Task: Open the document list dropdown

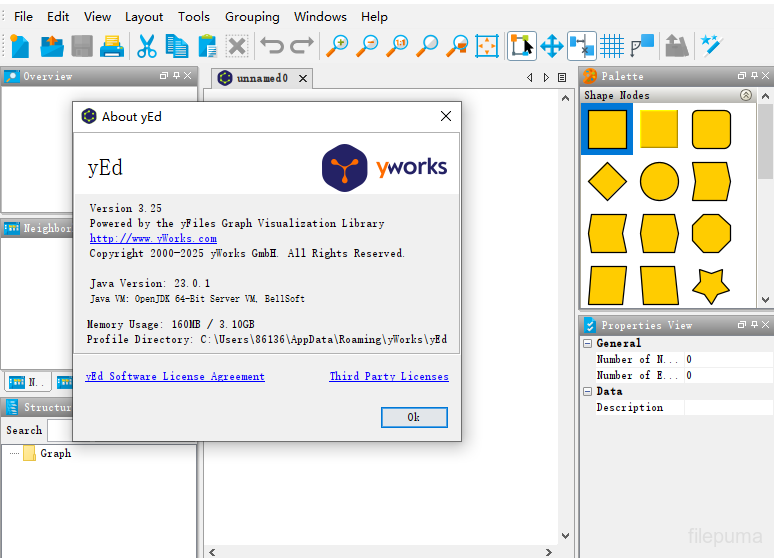Action: 562,78
